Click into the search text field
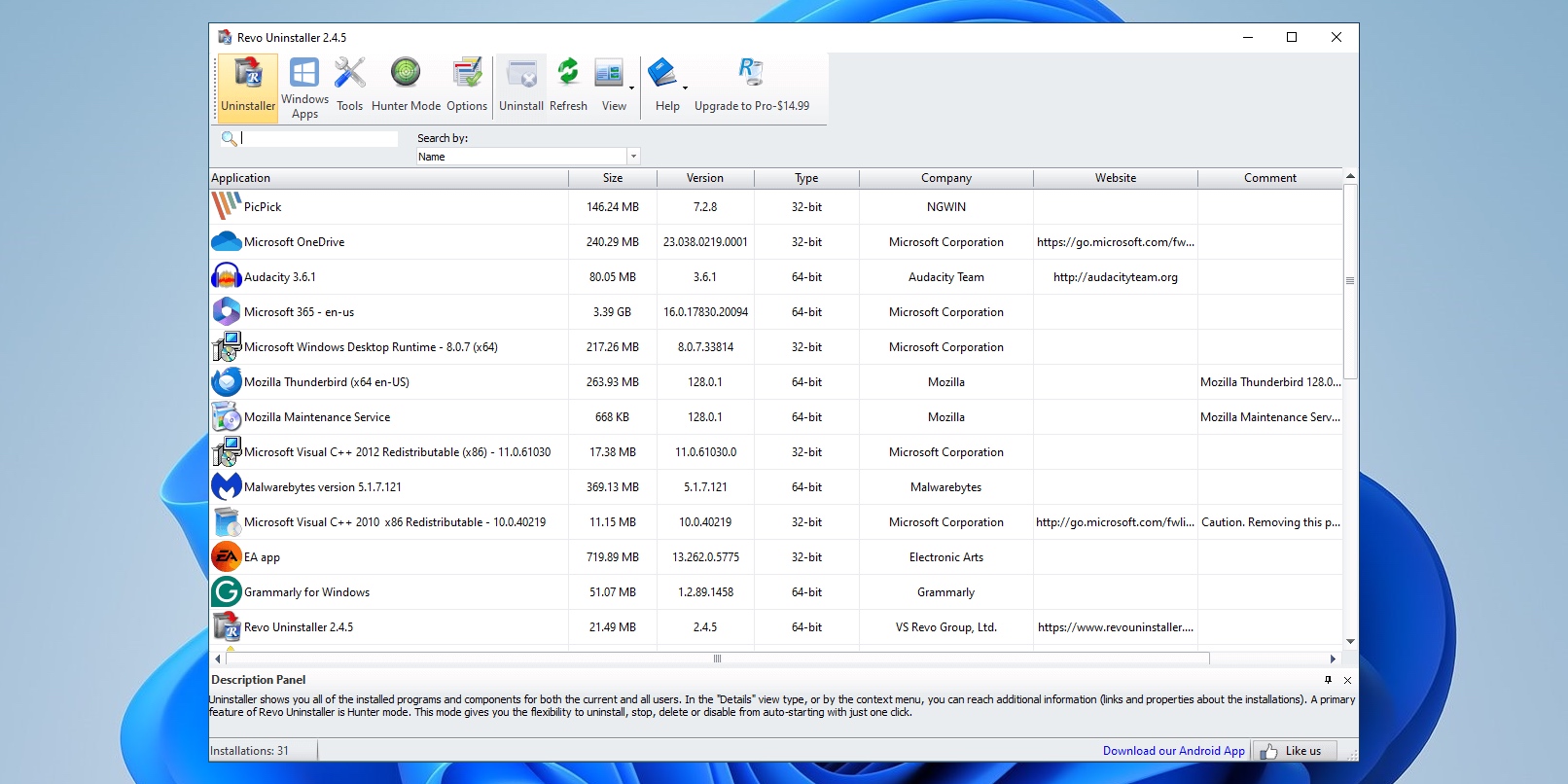This screenshot has height=784, width=1568. [319, 139]
